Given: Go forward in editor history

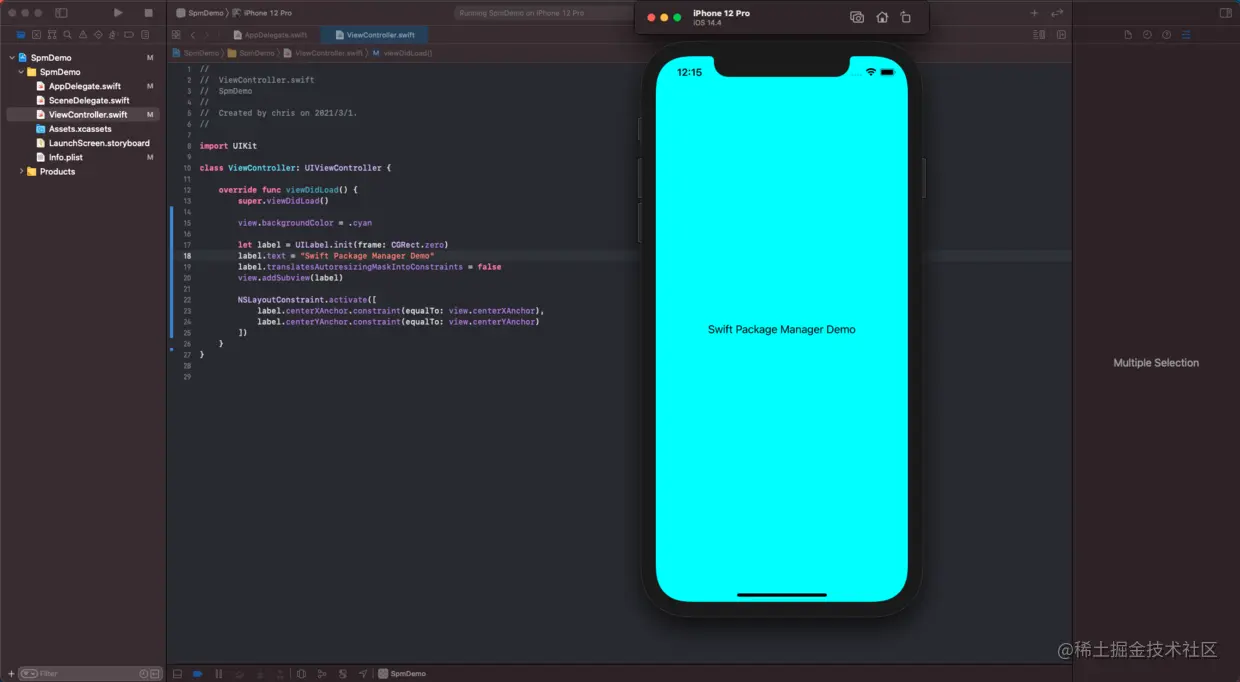Looking at the screenshot, I should click(x=207, y=34).
